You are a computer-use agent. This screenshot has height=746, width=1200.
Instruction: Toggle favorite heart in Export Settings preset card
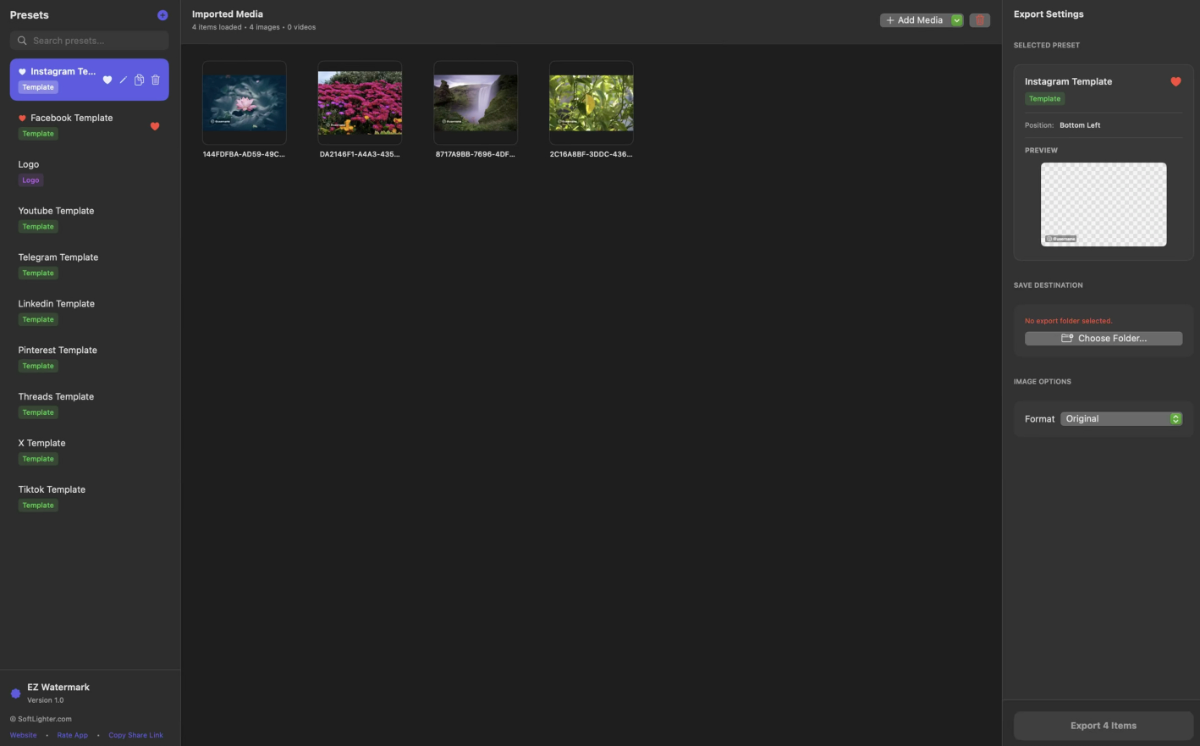(x=1176, y=82)
